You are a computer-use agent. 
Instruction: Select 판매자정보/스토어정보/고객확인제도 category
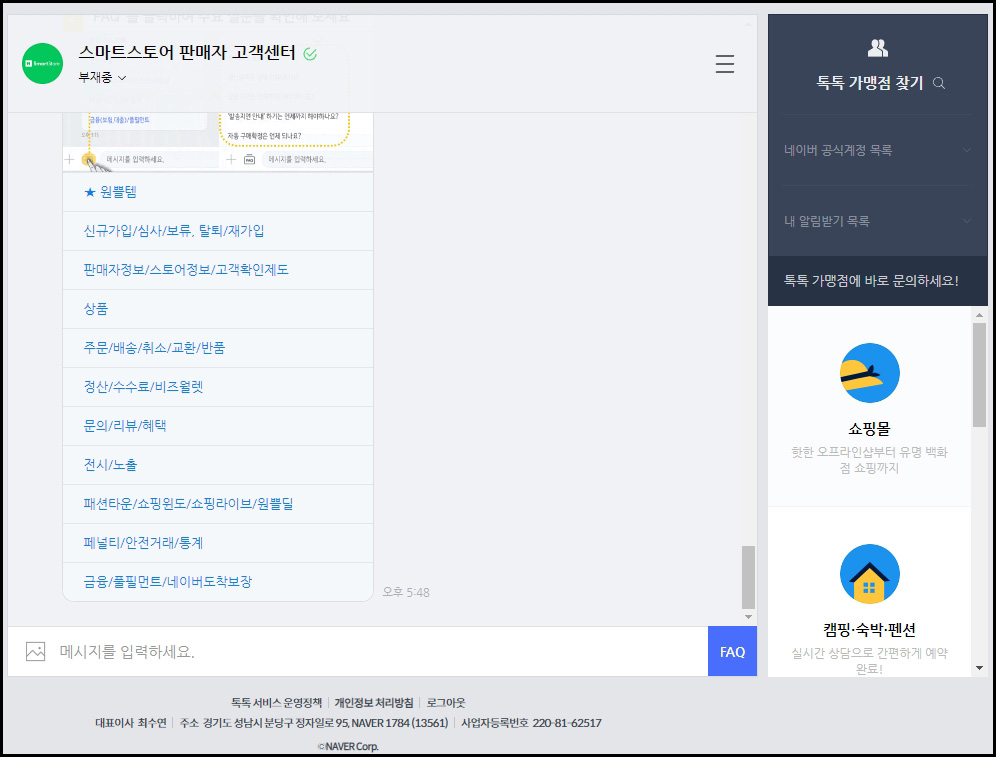(218, 270)
